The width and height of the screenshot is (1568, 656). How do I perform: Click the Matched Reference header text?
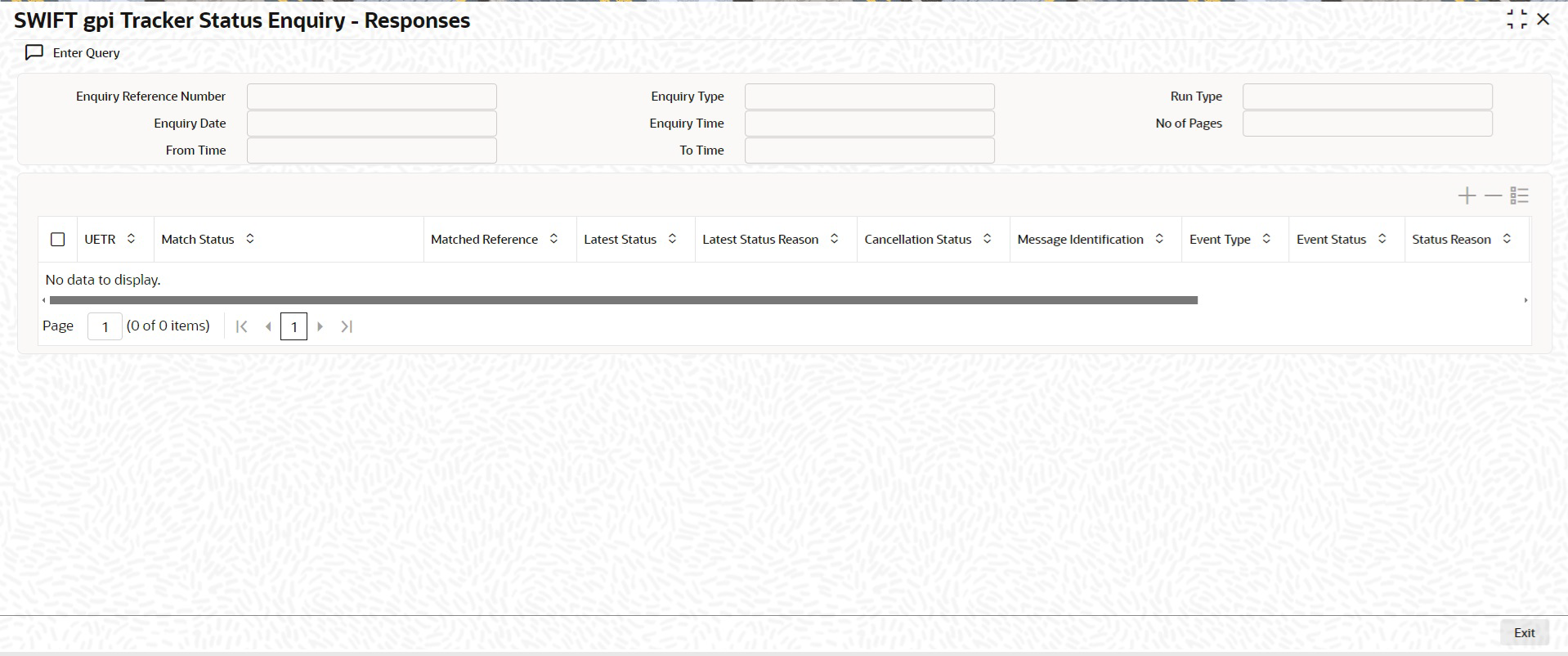[x=485, y=240]
